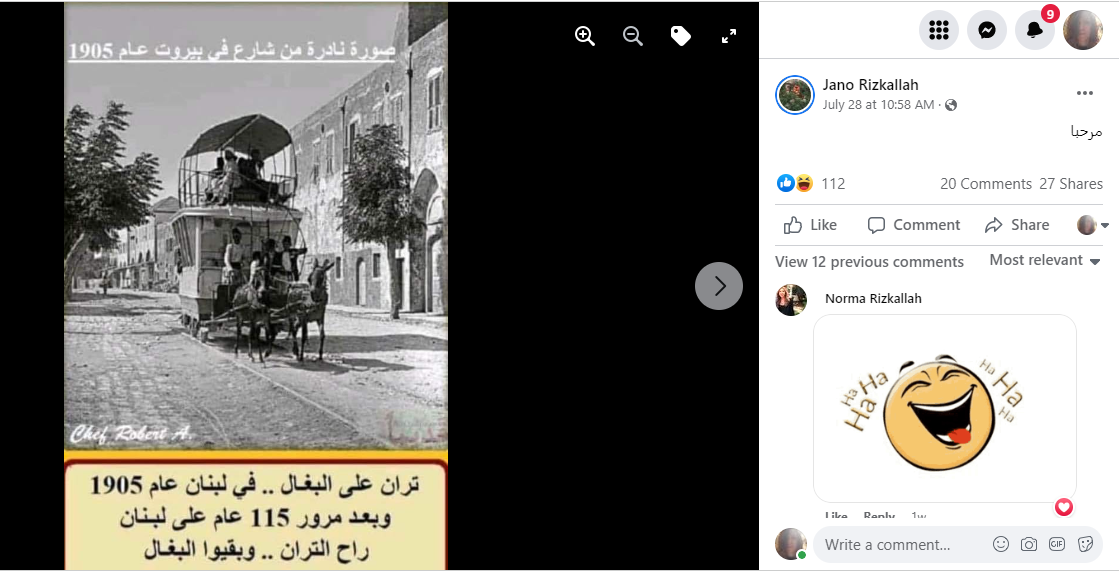Open Messenger chats
Screen dimensions: 1119x572
[987, 30]
